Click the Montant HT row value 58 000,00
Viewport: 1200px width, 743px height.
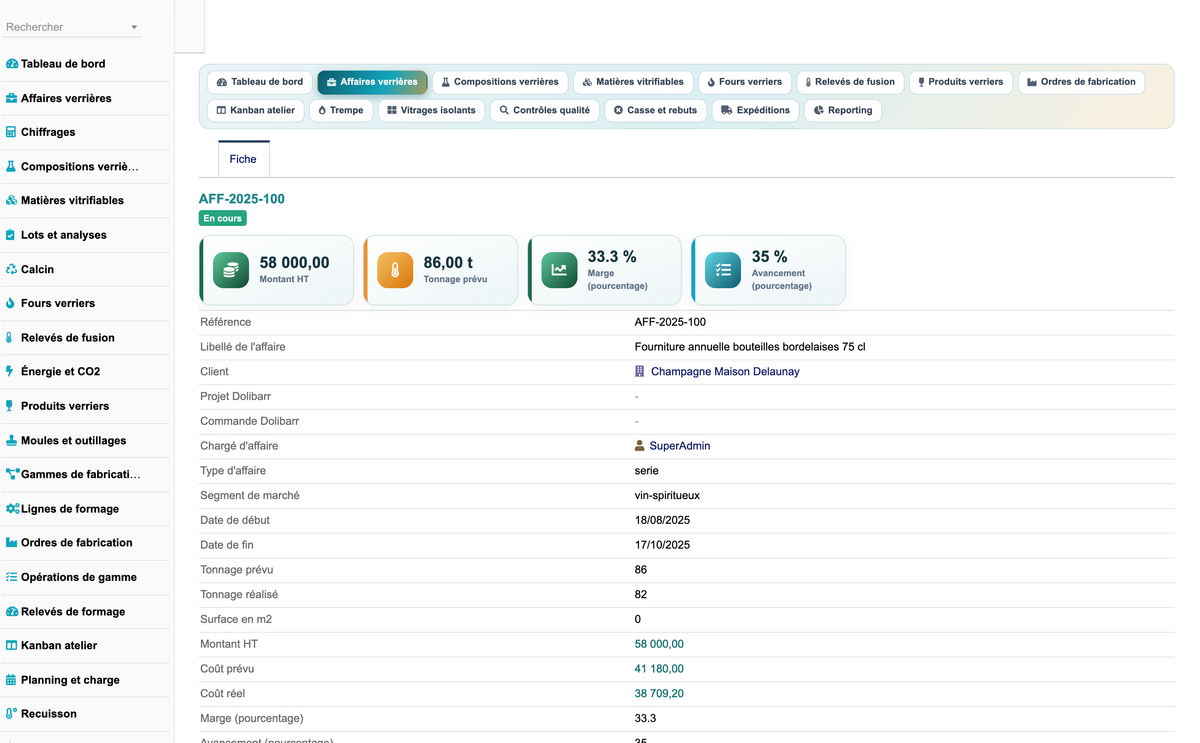tap(659, 644)
